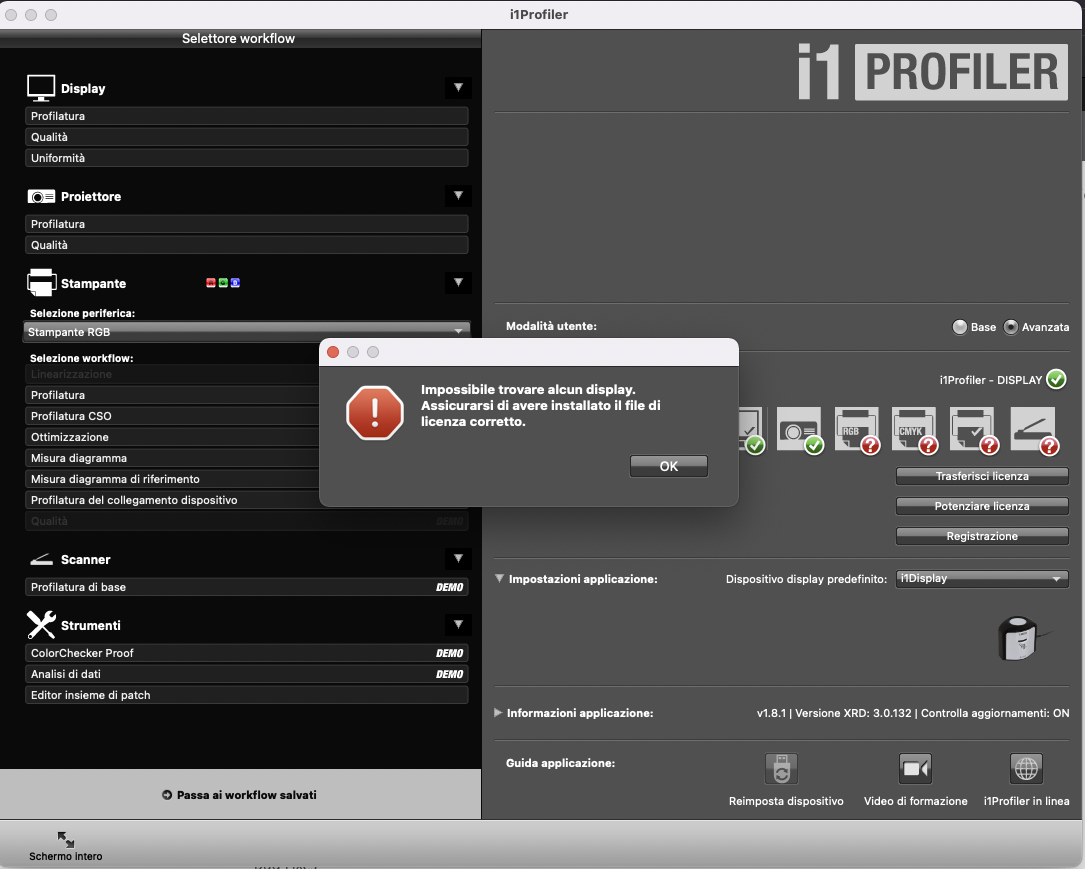
Task: Click the printer quality license icon
Action: click(973, 430)
